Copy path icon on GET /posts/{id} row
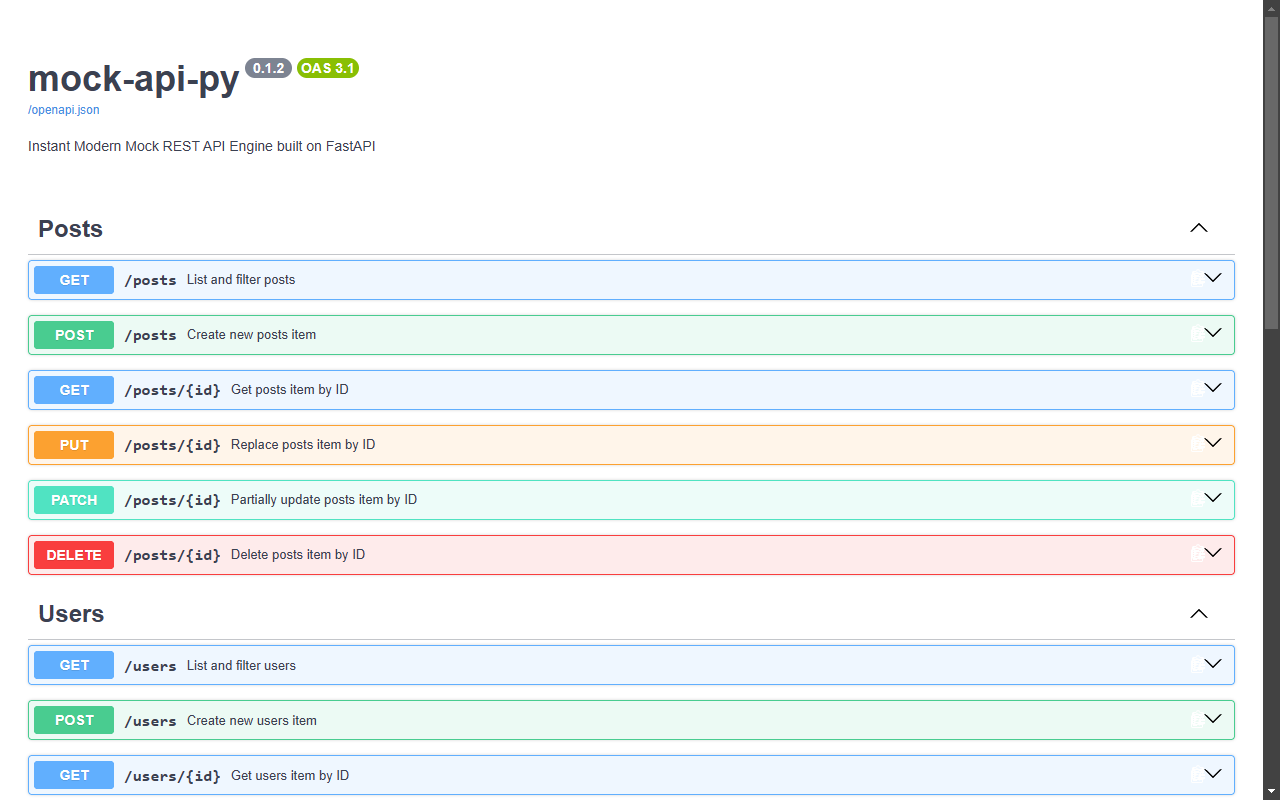Image resolution: width=1280 pixels, height=800 pixels. (1197, 389)
